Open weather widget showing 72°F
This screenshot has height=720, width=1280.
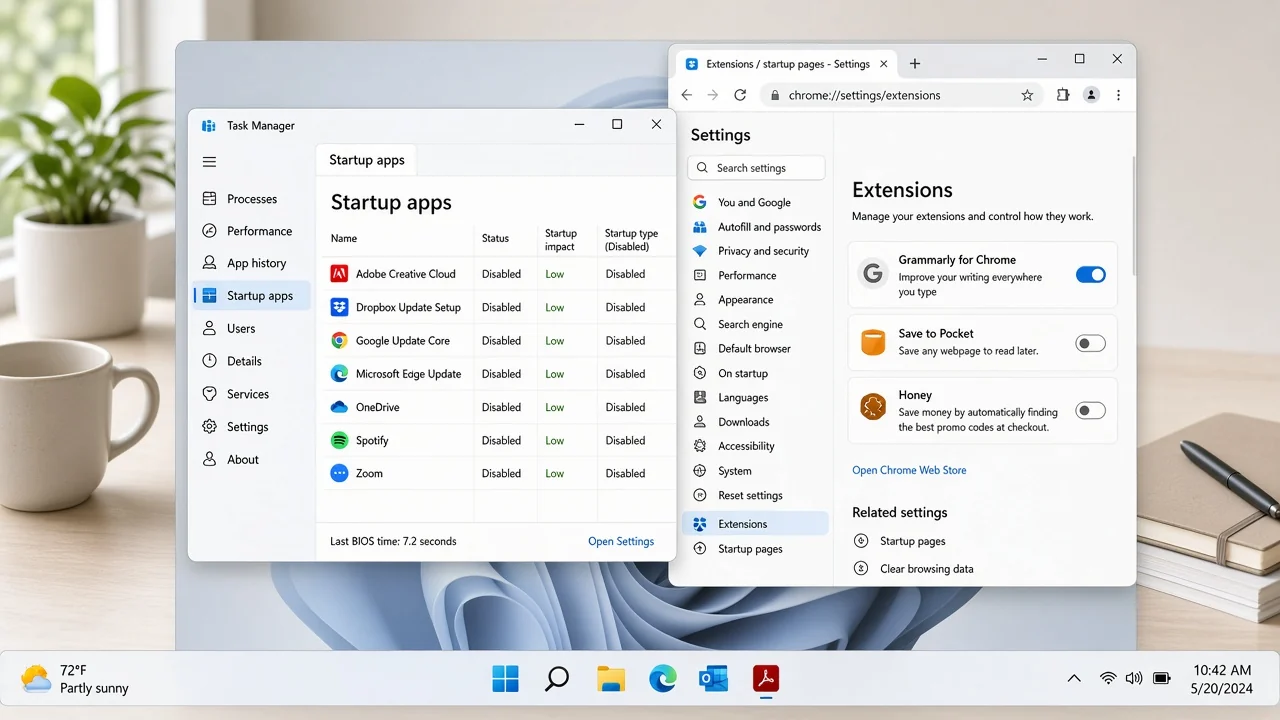(75, 679)
